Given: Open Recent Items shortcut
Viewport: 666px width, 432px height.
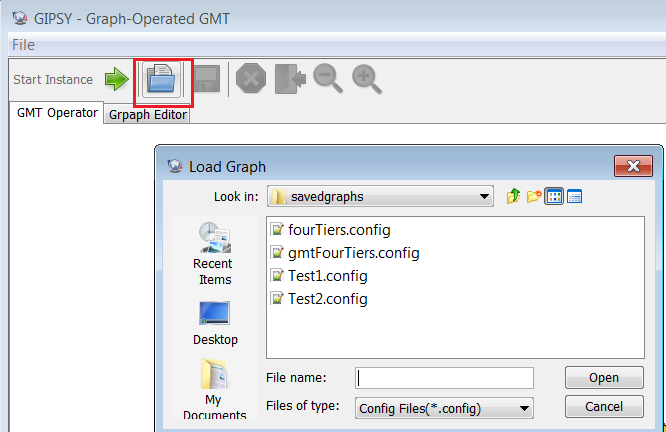Looking at the screenshot, I should pos(214,254).
